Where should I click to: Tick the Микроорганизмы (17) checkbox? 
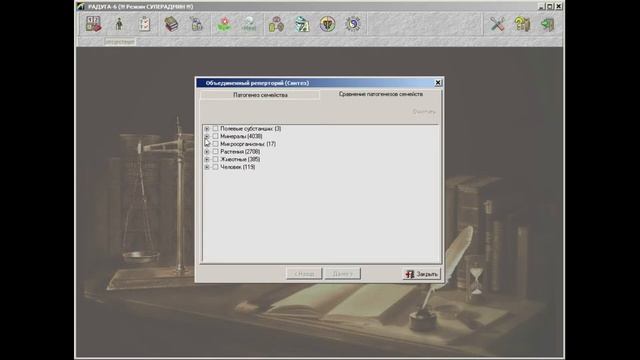[216, 144]
